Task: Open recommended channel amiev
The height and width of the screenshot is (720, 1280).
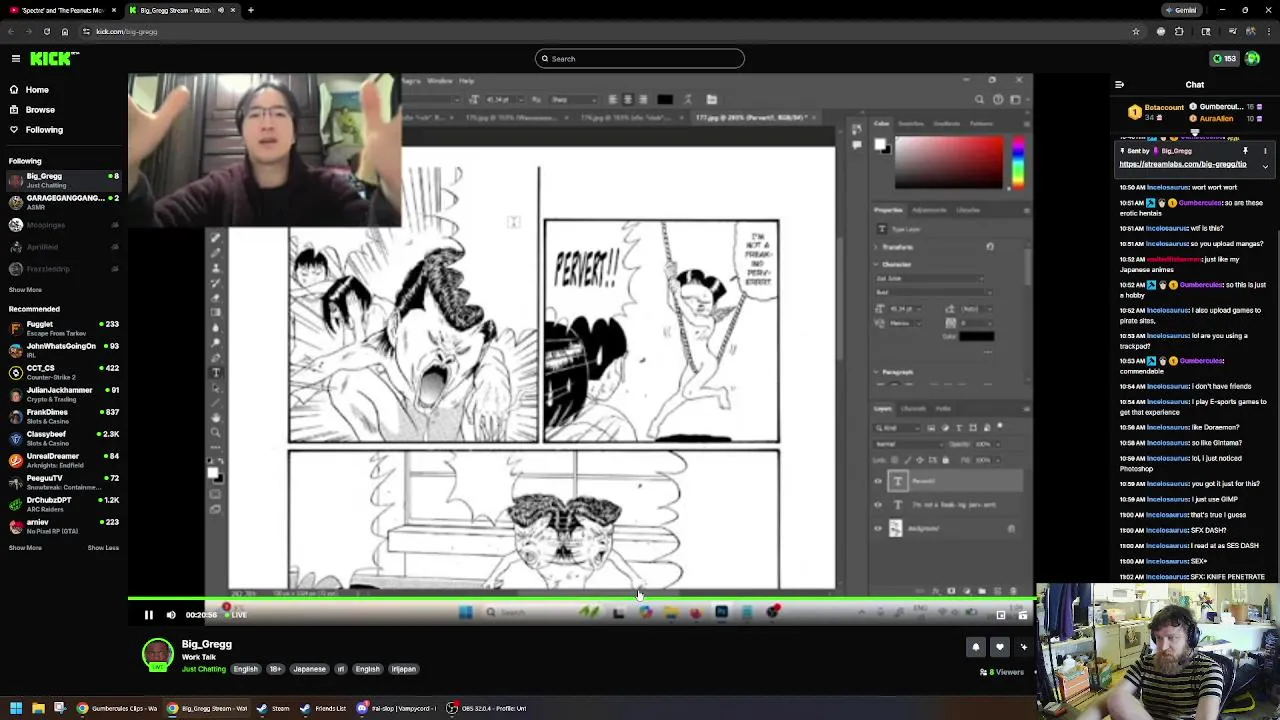Action: [62, 526]
